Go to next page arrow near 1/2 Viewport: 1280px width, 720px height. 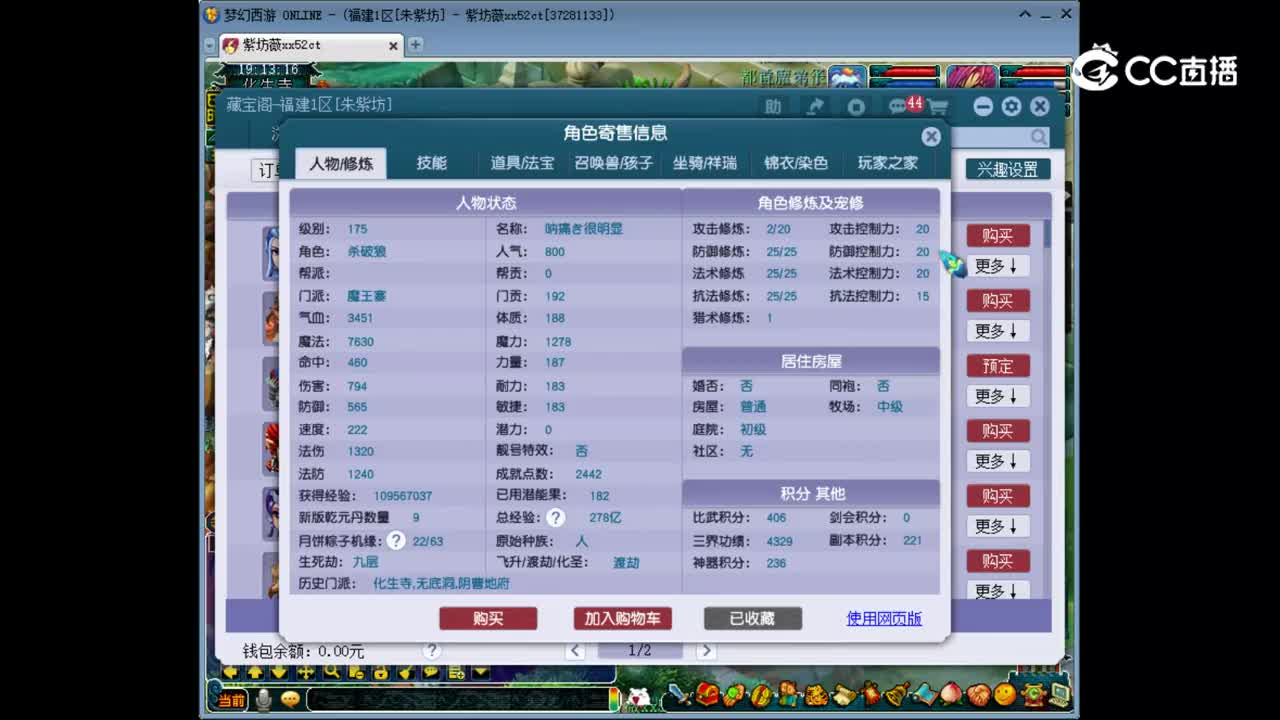click(706, 651)
